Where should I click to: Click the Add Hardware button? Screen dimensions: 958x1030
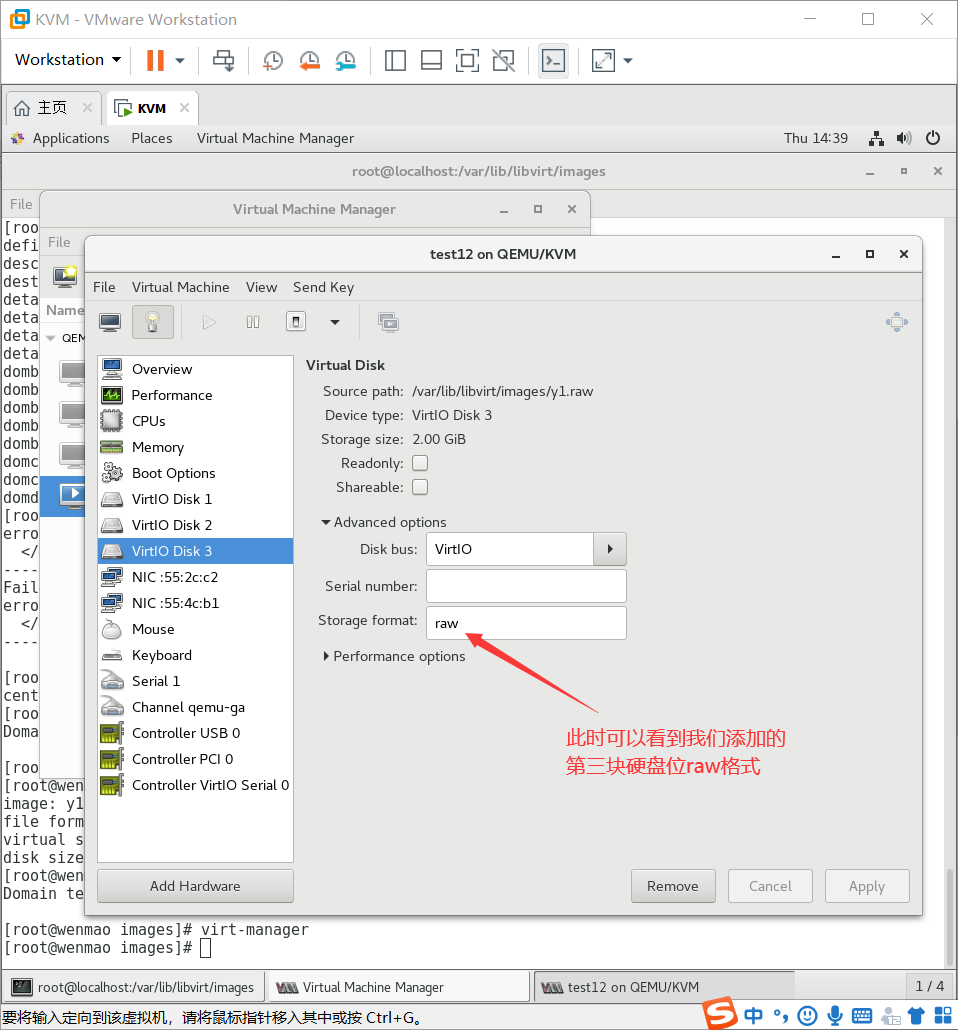(195, 886)
